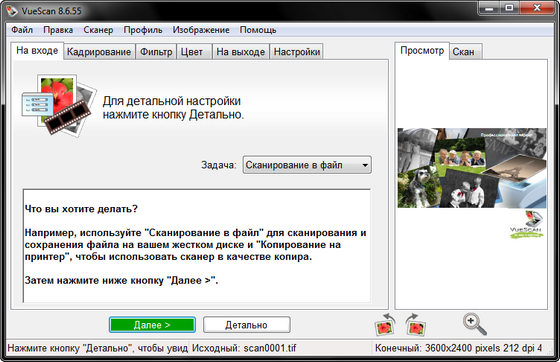Open the Задача dropdown list
Image resolution: width=560 pixels, height=362 pixels.
pos(307,165)
